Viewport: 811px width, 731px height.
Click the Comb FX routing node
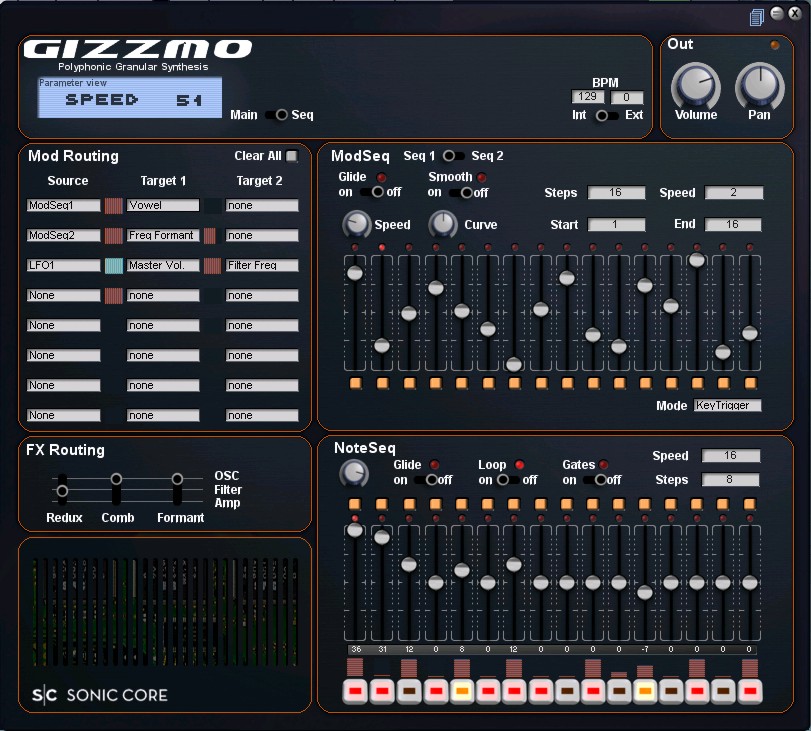pyautogui.click(x=116, y=479)
